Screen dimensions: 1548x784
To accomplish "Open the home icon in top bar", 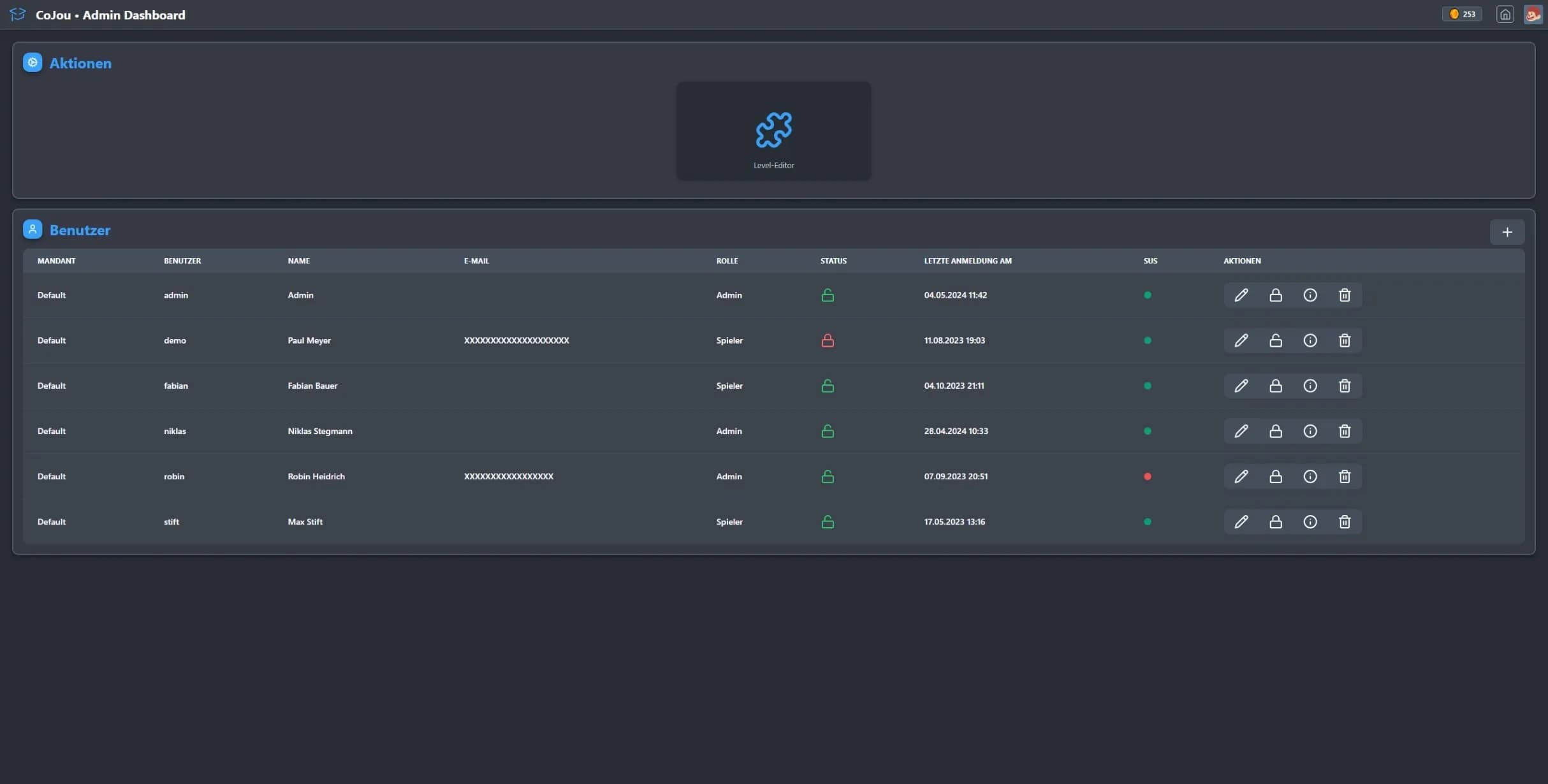I will (x=1505, y=14).
